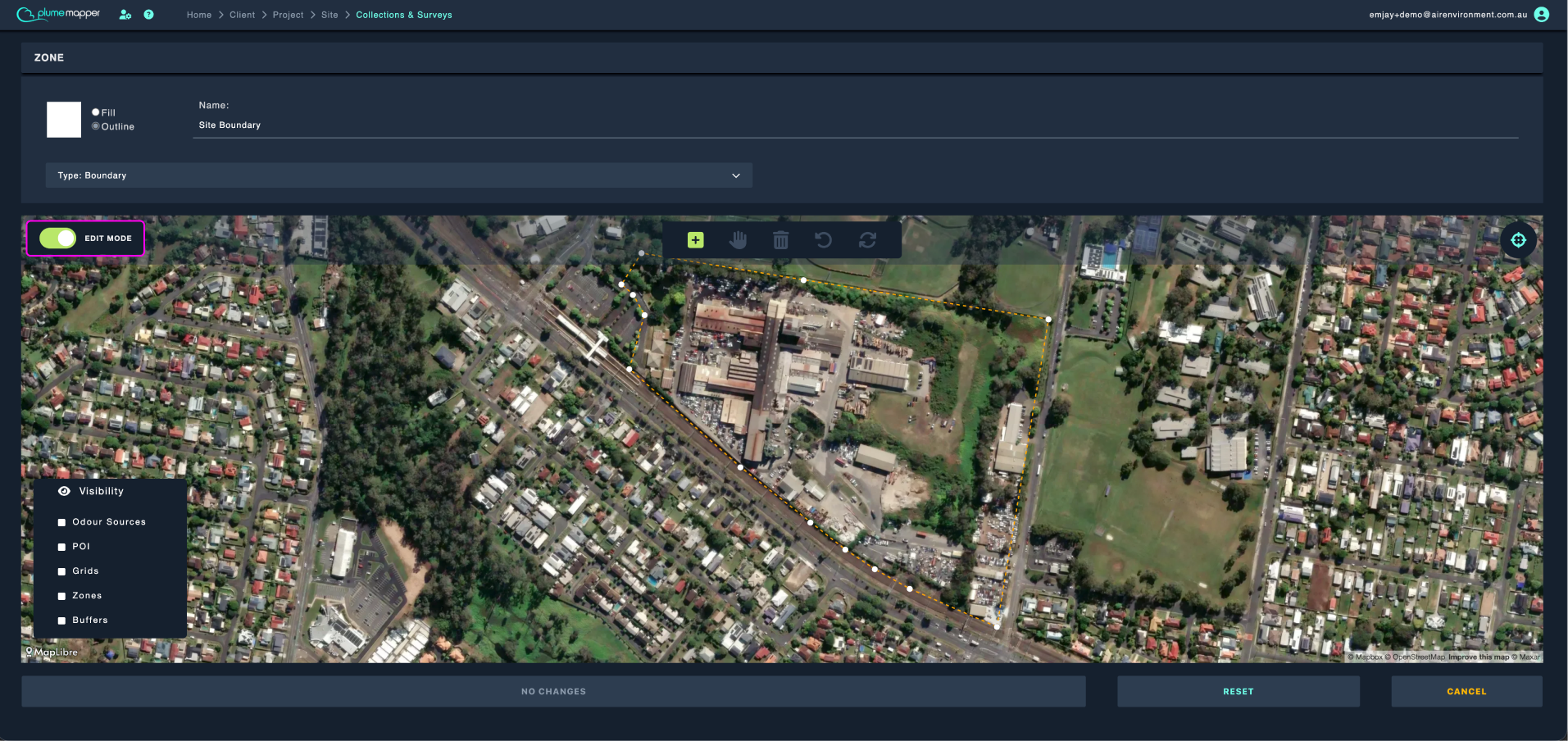
Task: Click the account avatar icon
Action: [x=1541, y=15]
